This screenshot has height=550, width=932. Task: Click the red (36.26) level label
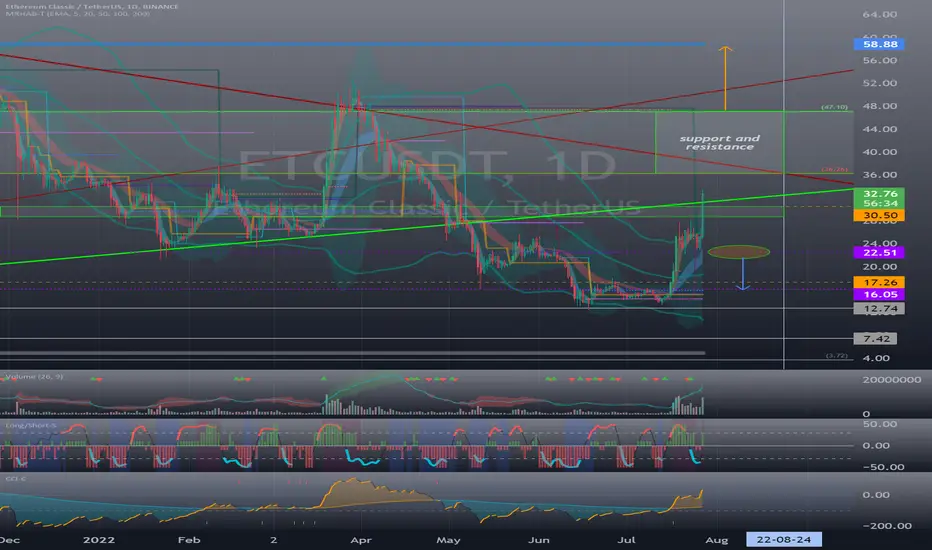tap(835, 169)
